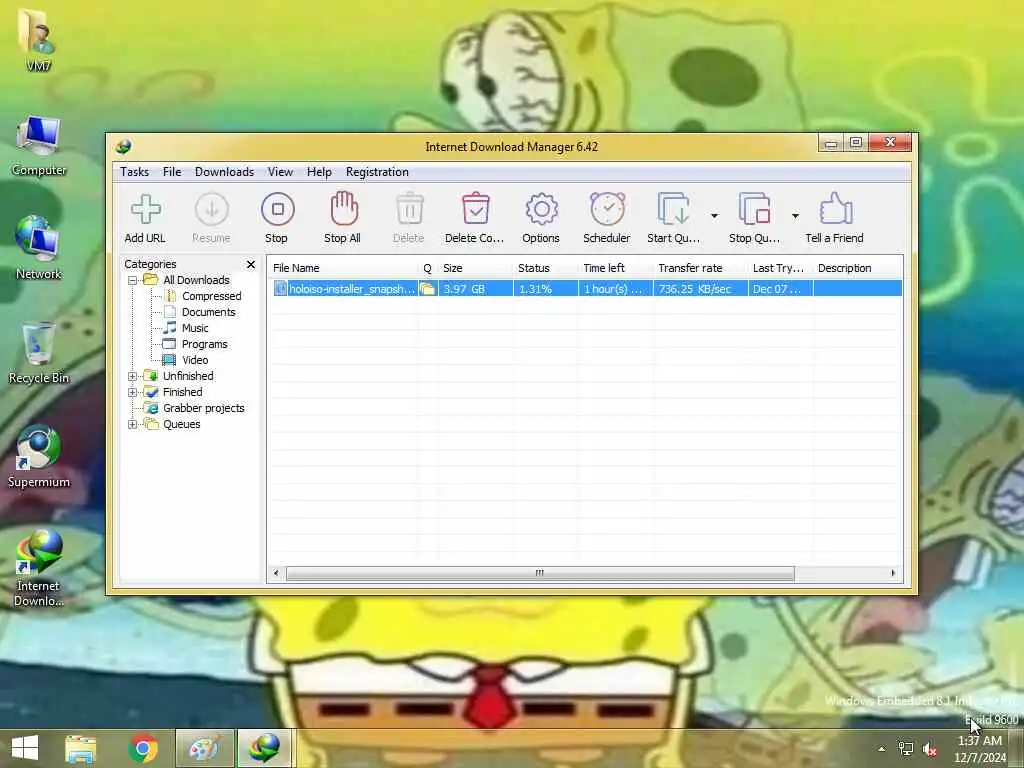Click the queue folder icon in download row
Image resolution: width=1024 pixels, height=768 pixels.
427,289
